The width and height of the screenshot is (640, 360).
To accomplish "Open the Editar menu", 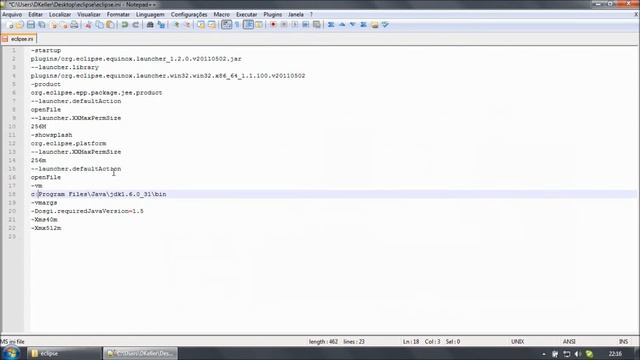I will (x=36, y=14).
